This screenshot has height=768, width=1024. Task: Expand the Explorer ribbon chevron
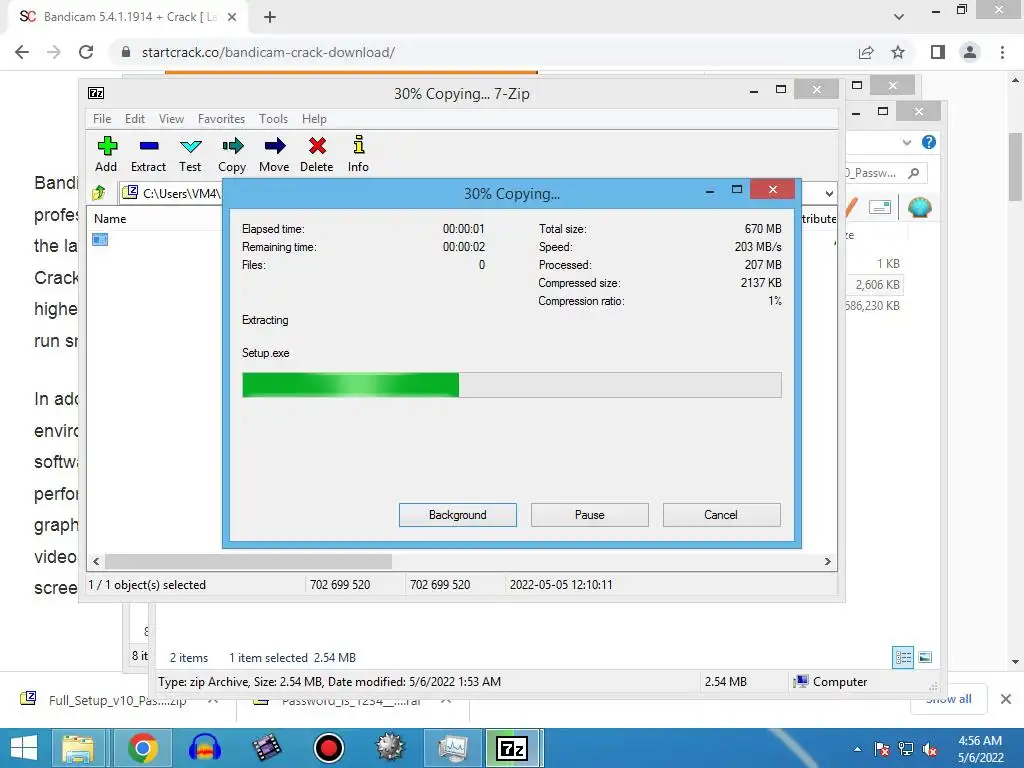(906, 142)
